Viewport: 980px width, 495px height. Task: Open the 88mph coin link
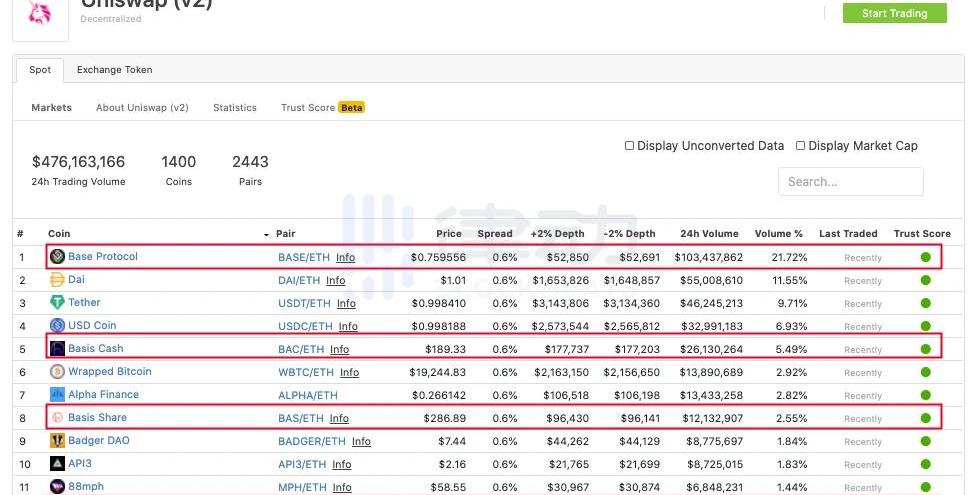[x=86, y=486]
